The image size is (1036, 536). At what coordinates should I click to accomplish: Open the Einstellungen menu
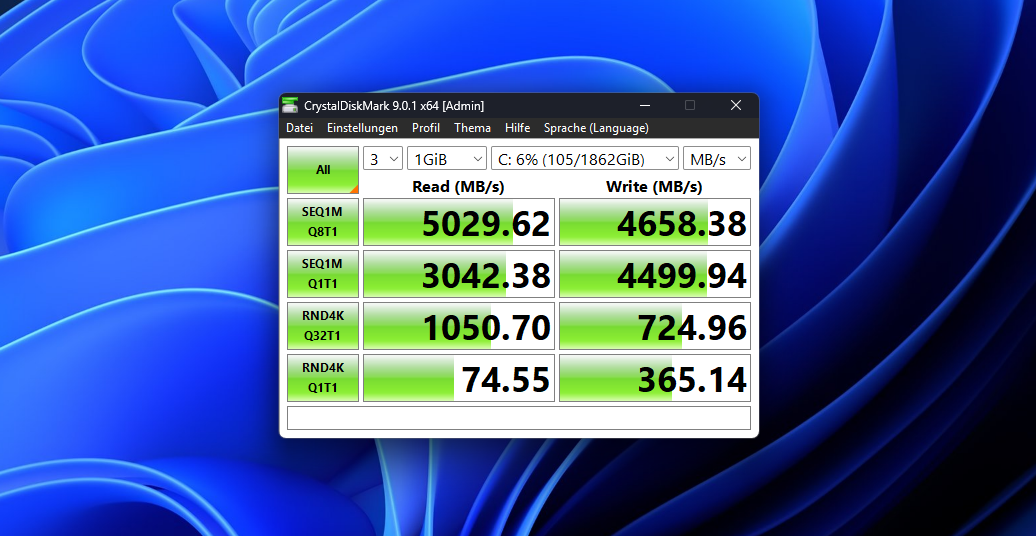point(362,128)
